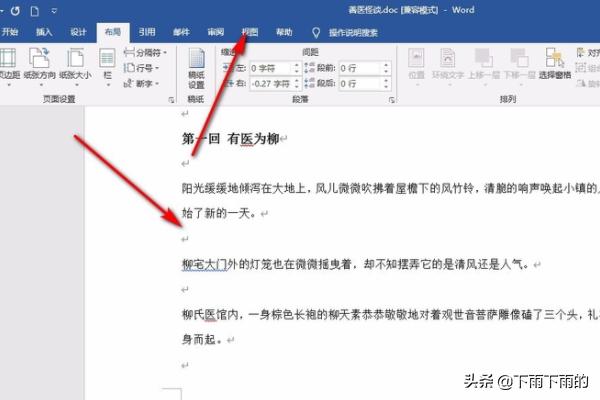Image resolution: width=600 pixels, height=400 pixels.
Task: Switch to the 视图 tab
Action: pos(250,32)
